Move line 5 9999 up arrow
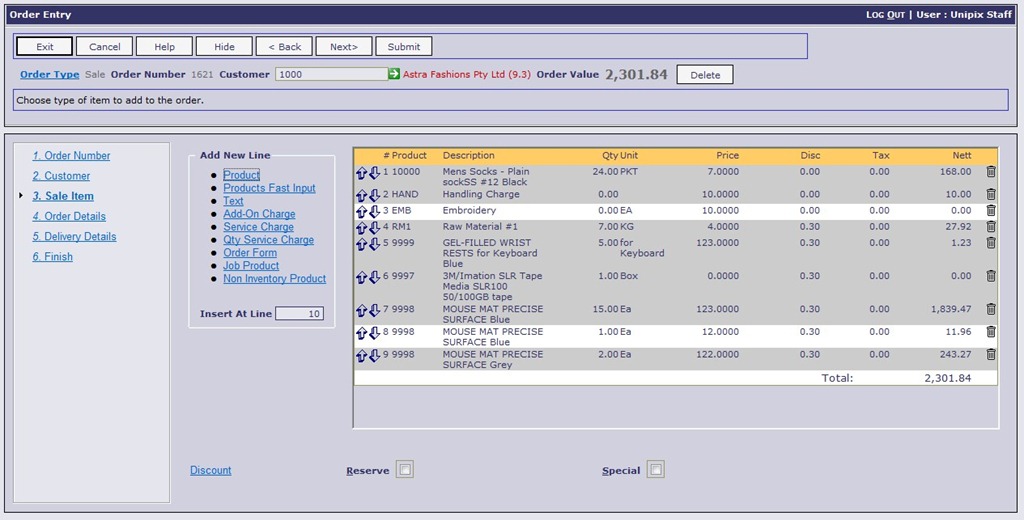The image size is (1024, 520). click(362, 244)
